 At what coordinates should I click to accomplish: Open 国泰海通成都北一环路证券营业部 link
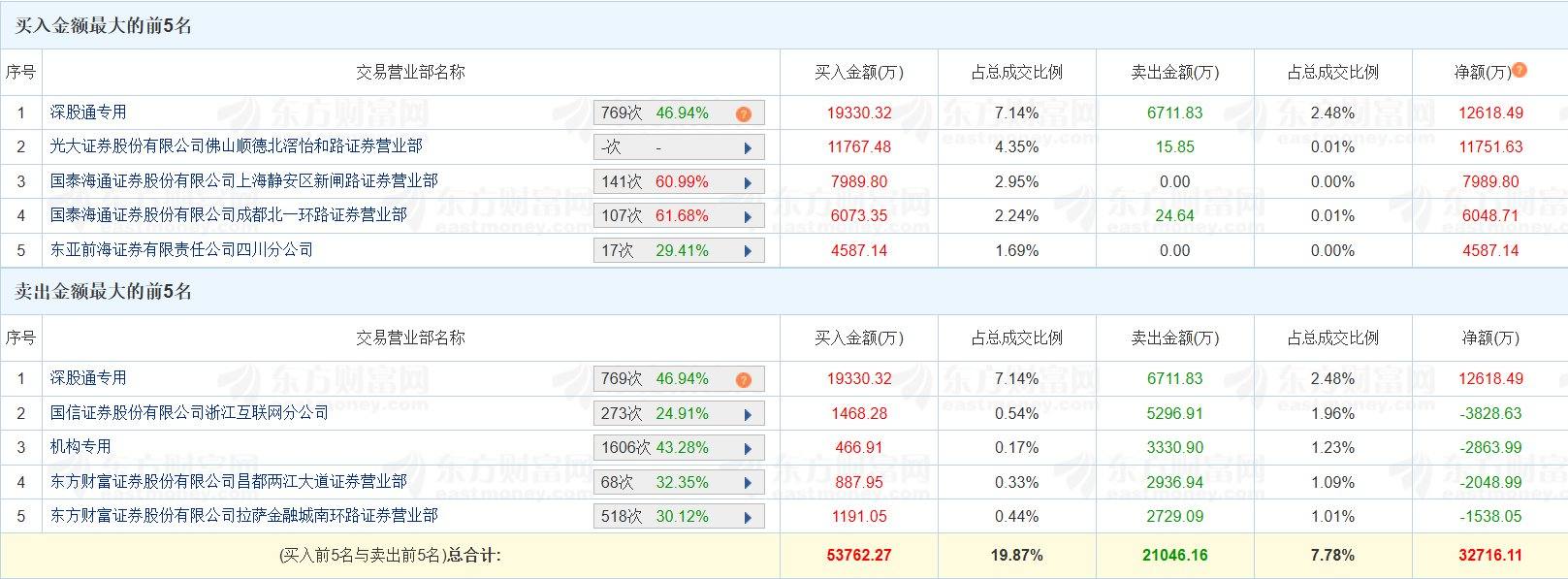point(228,214)
